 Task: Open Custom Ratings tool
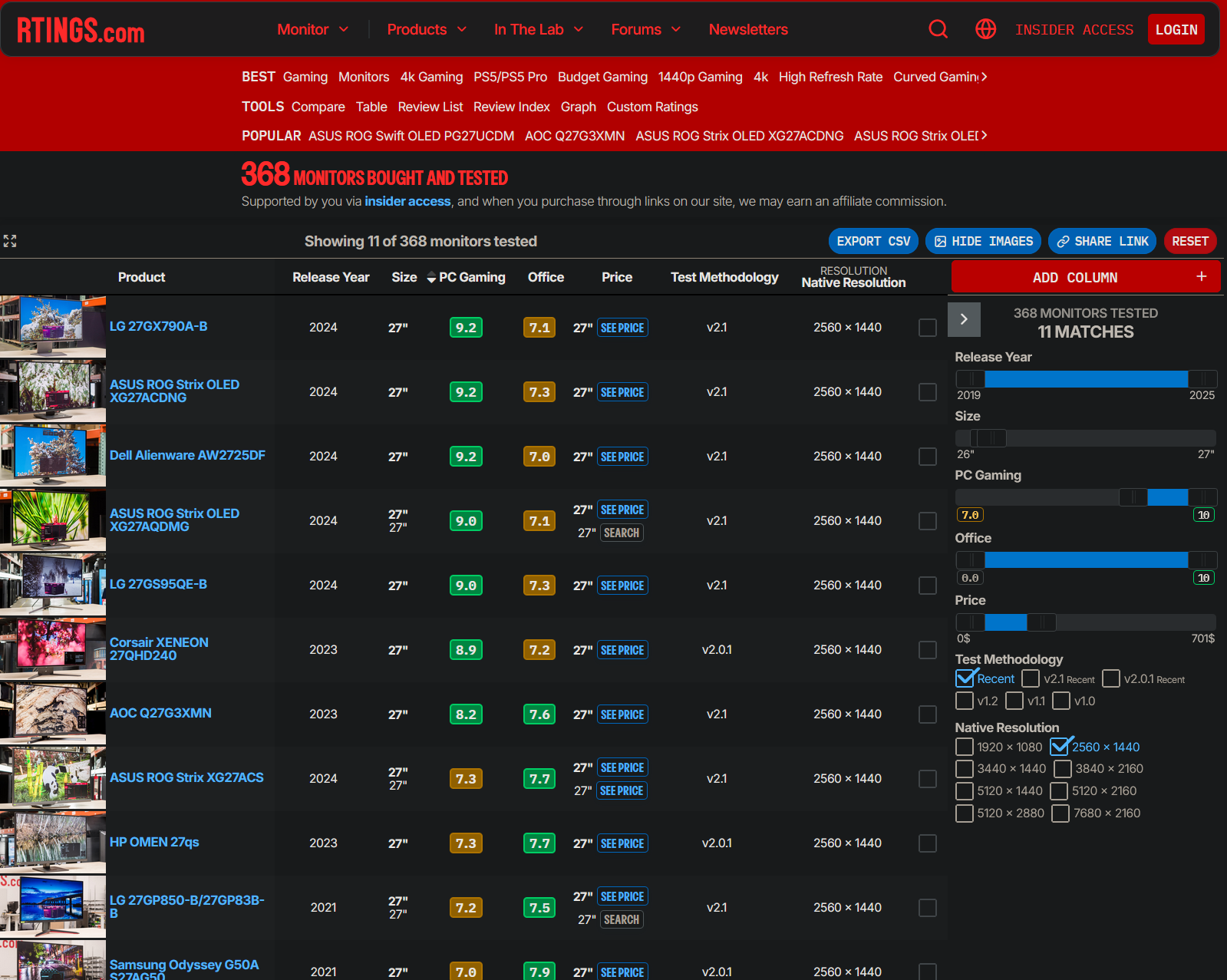652,107
